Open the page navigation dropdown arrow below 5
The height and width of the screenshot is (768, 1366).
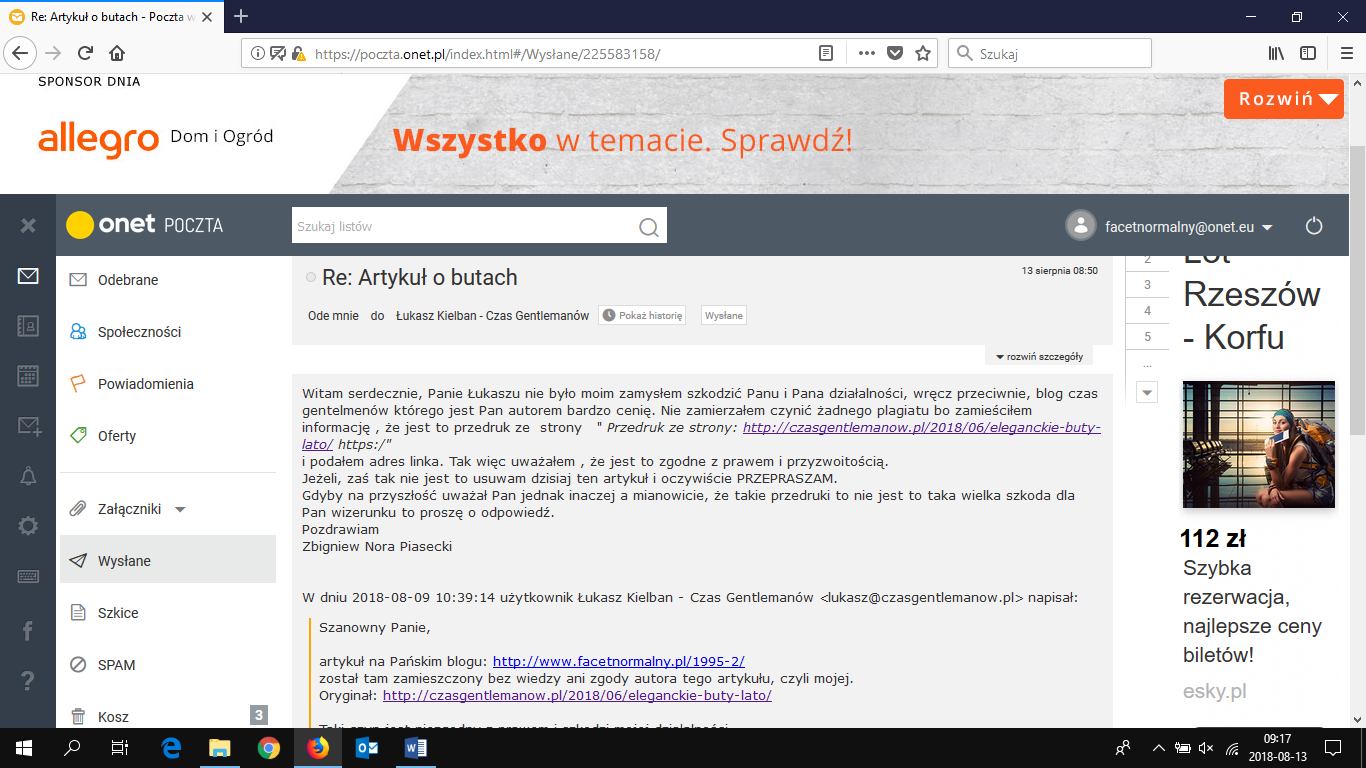1147,393
